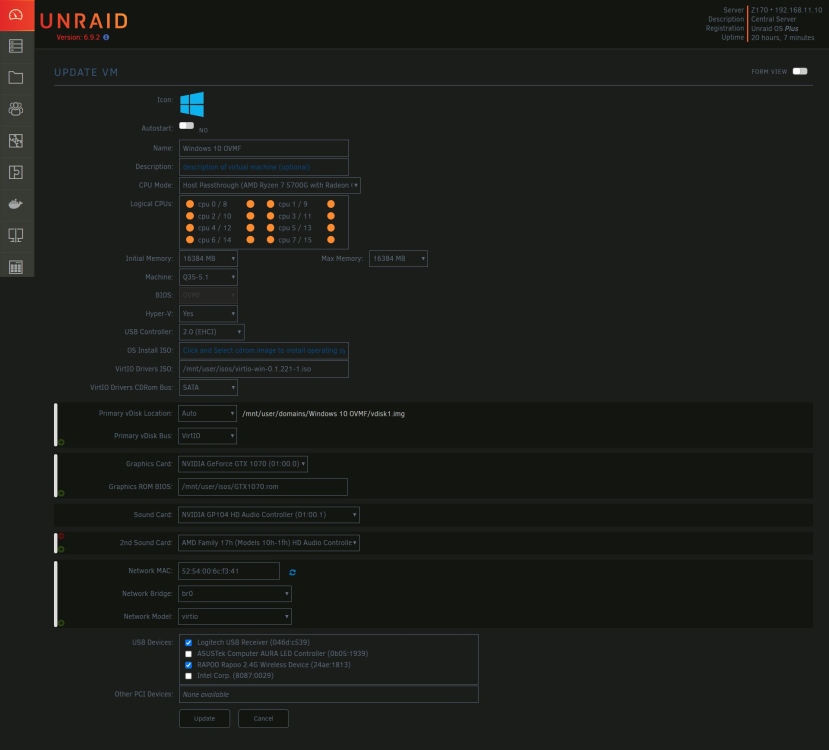
Task: Click the 'Z170 • 192.168.11.10' server text
Action: [787, 10]
